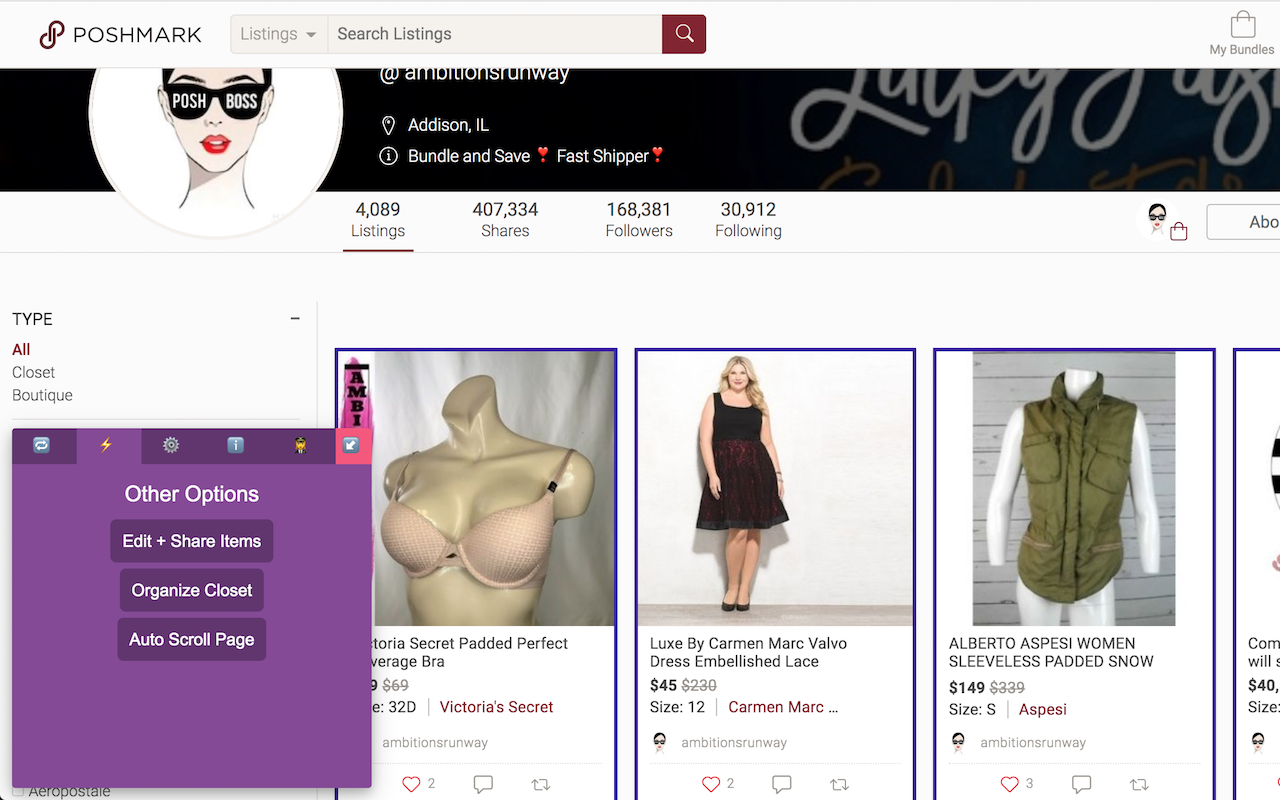Select the lightning bolt tab in purple panel
Image resolution: width=1280 pixels, height=800 pixels.
[x=106, y=446]
